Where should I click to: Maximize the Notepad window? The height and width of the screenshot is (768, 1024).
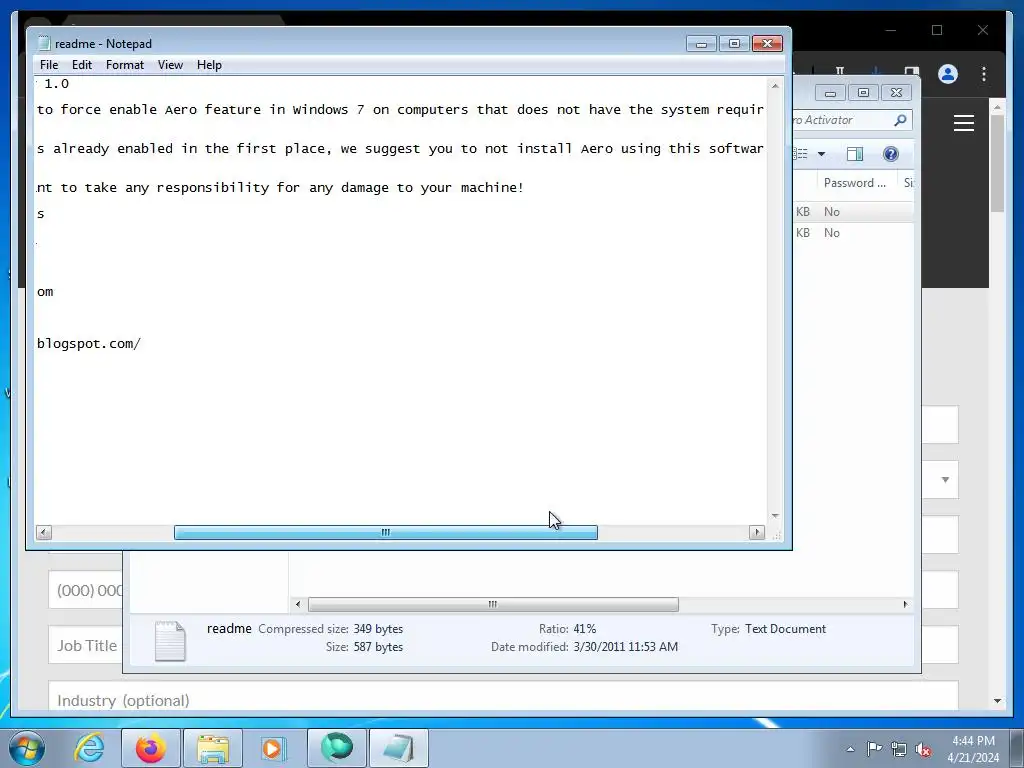(x=734, y=44)
